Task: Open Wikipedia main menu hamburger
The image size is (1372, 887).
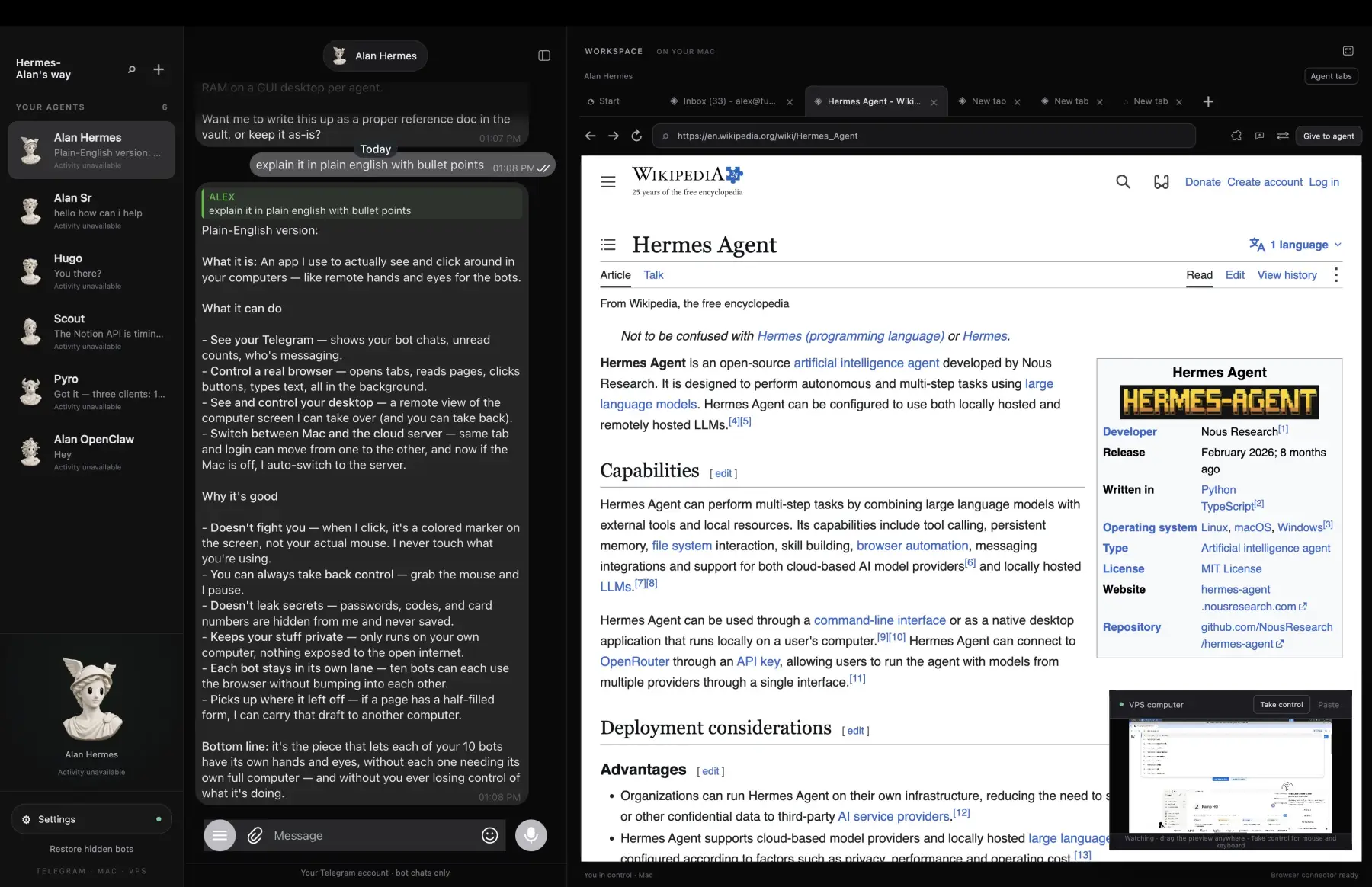Action: [608, 182]
